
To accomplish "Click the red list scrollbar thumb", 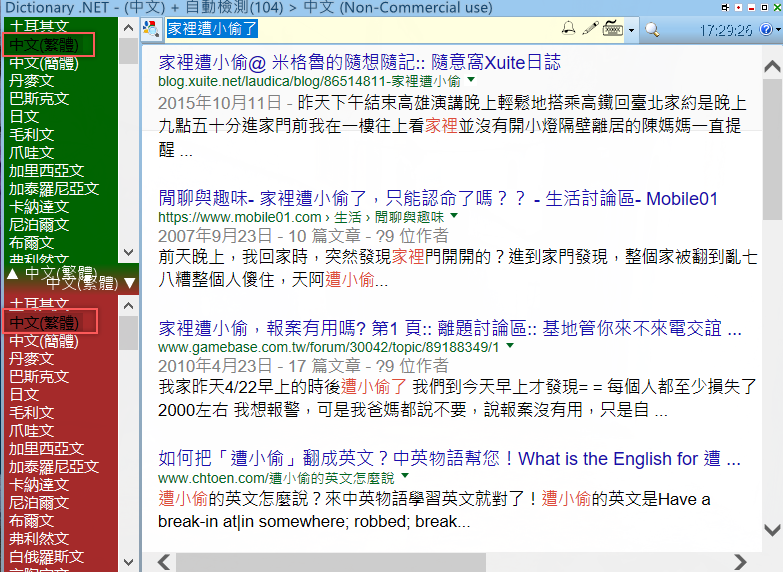I will (128, 333).
